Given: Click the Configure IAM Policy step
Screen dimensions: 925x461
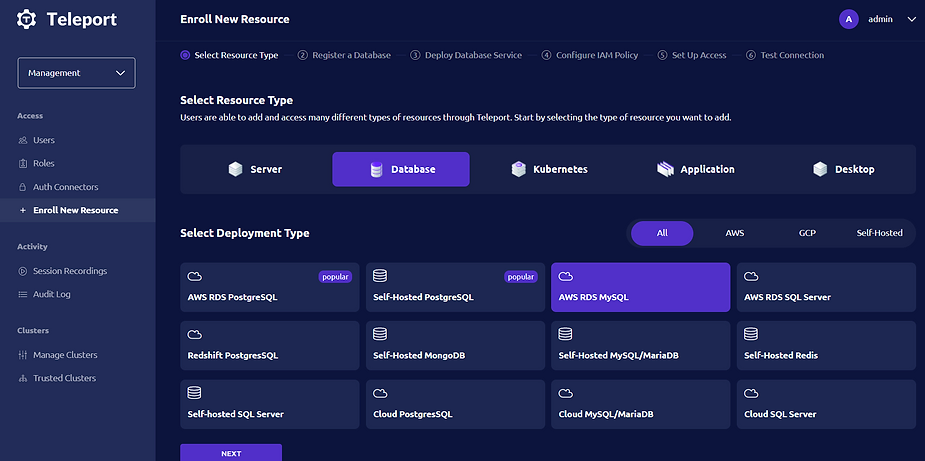Looking at the screenshot, I should coord(590,55).
